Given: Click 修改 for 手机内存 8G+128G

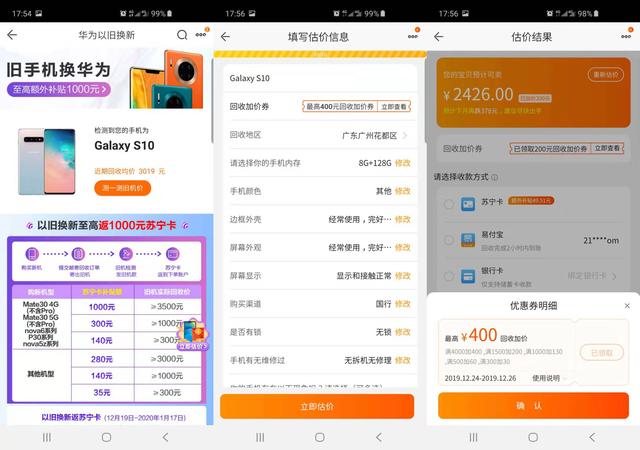Looking at the screenshot, I should [x=402, y=163].
